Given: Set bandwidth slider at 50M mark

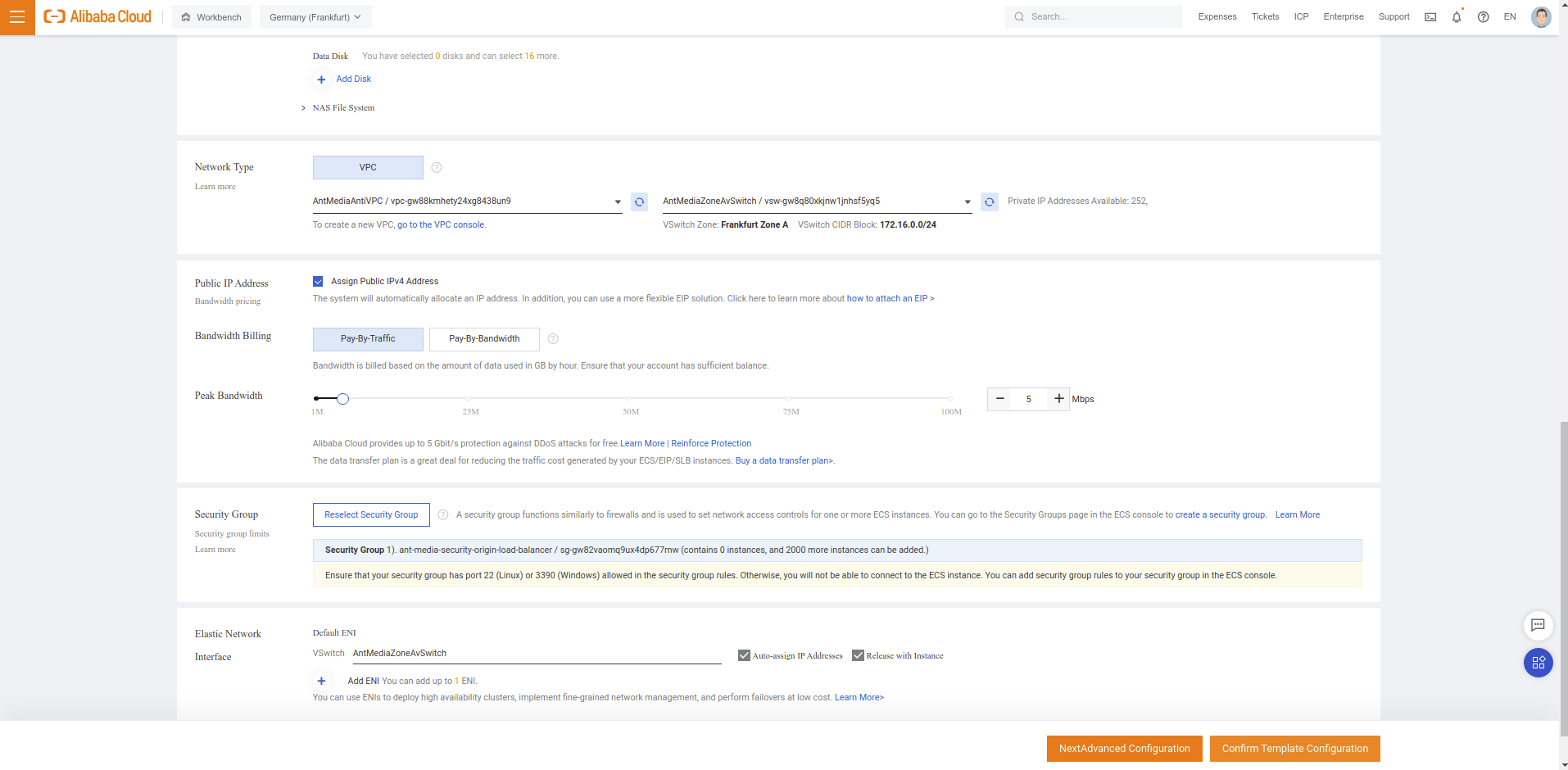Looking at the screenshot, I should [x=631, y=399].
